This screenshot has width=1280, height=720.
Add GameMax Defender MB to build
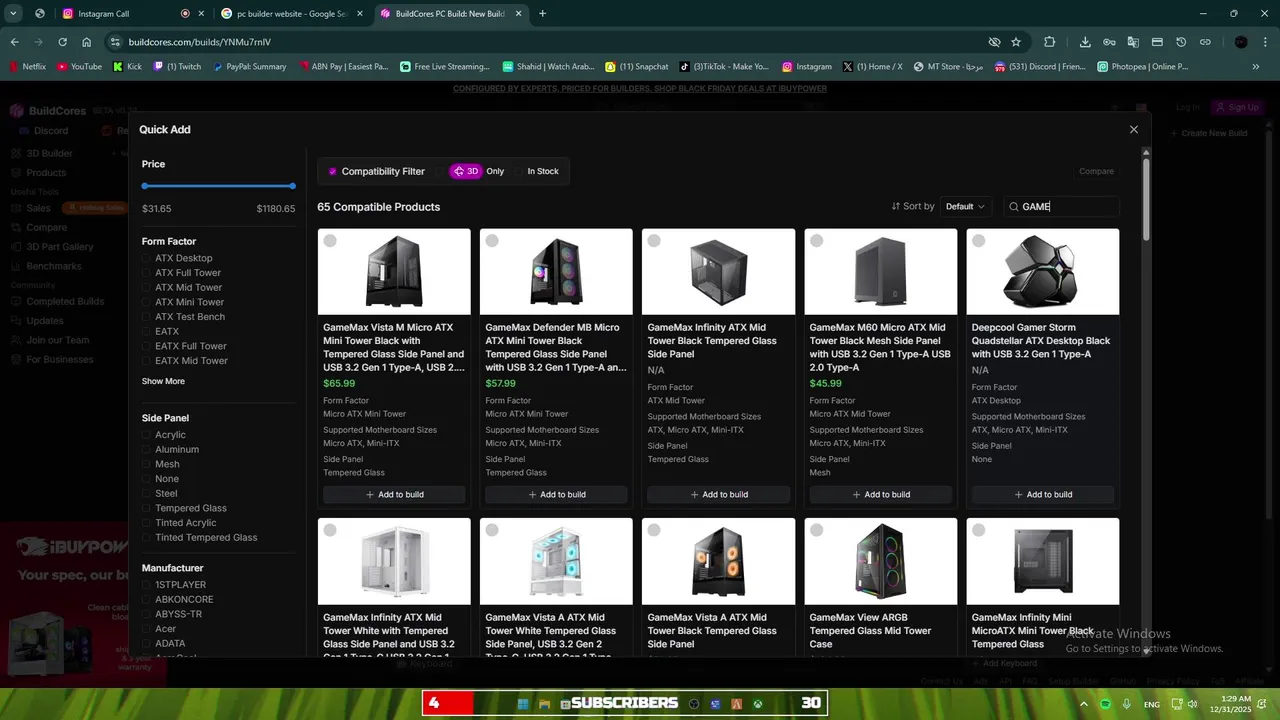[556, 494]
